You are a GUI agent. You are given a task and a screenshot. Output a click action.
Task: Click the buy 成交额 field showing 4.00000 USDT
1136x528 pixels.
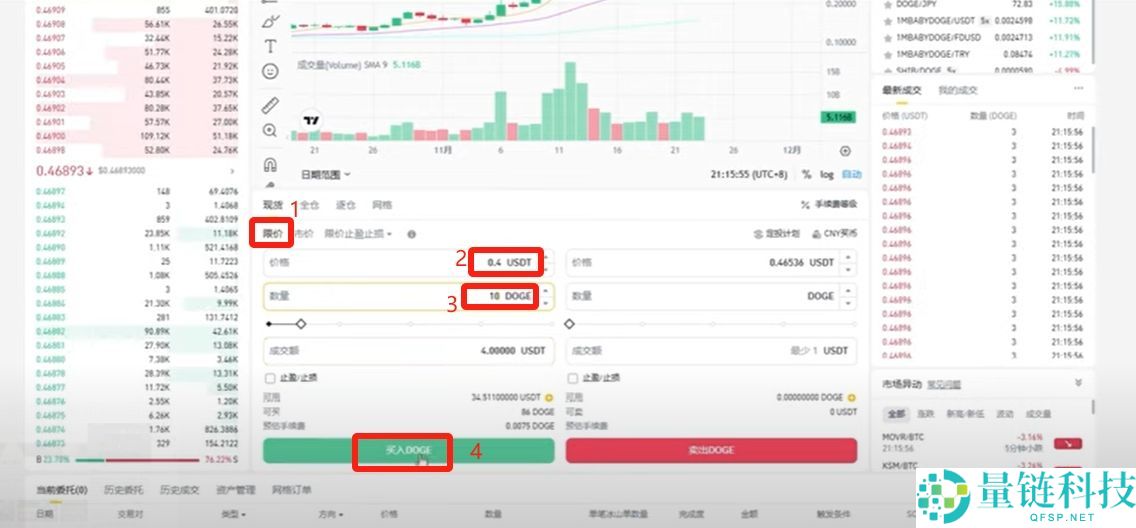(409, 351)
